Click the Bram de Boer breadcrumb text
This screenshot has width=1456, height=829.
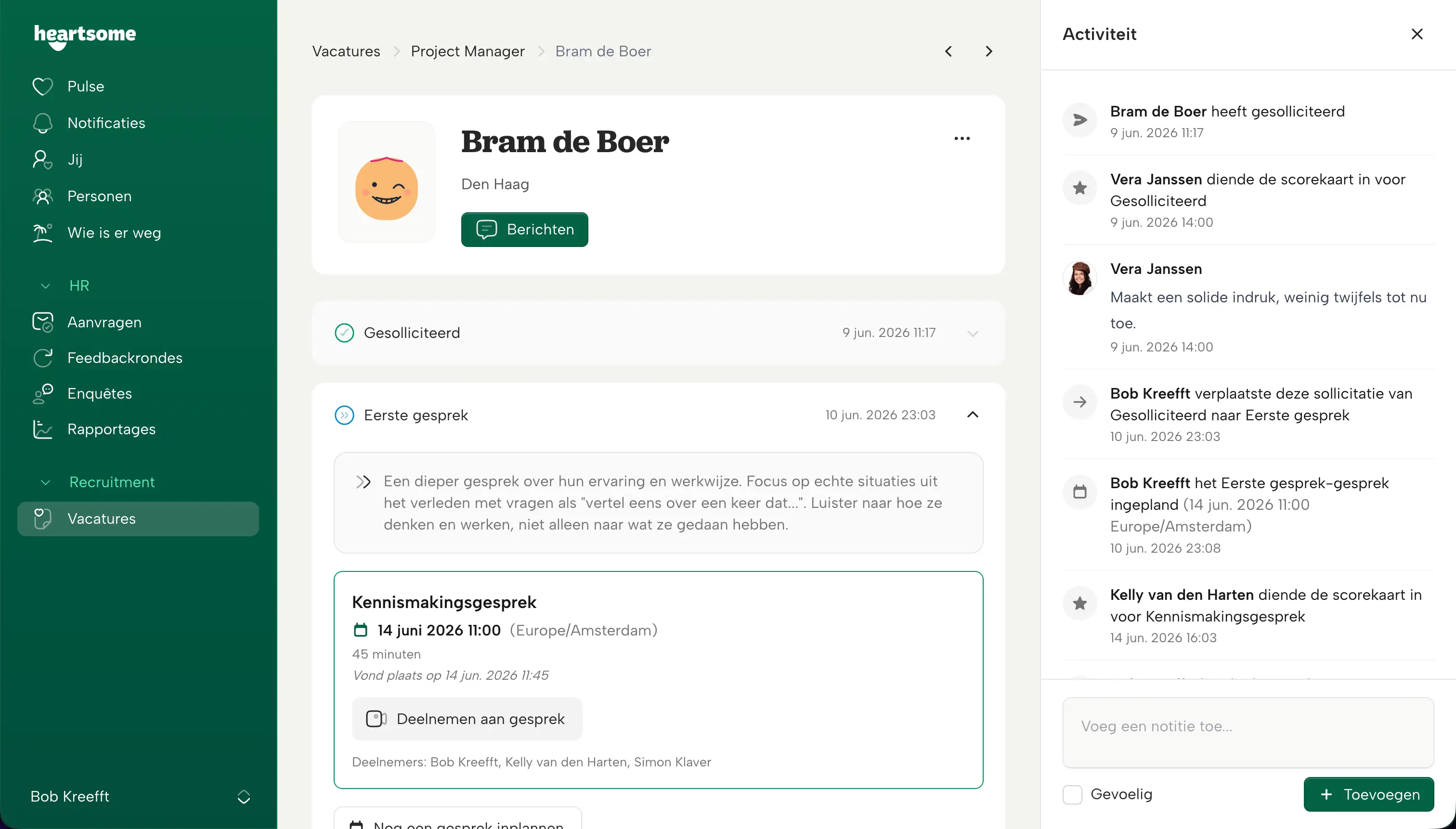pyautogui.click(x=603, y=51)
